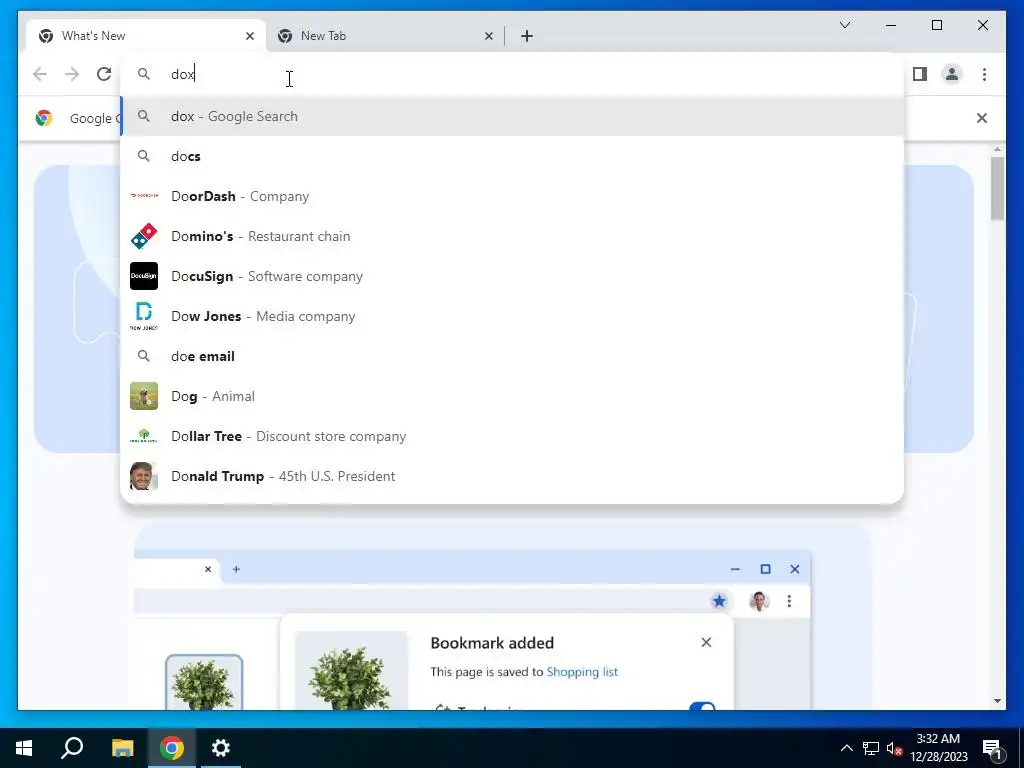Screen dimensions: 1024x768
Task: Click the Domino's logo icon
Action: click(x=144, y=236)
